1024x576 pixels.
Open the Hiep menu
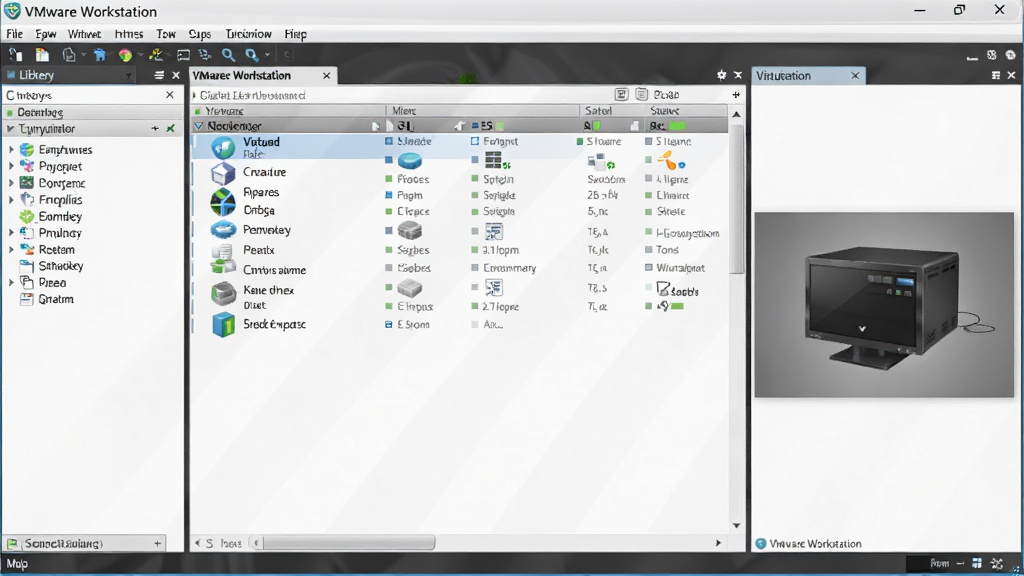(295, 34)
